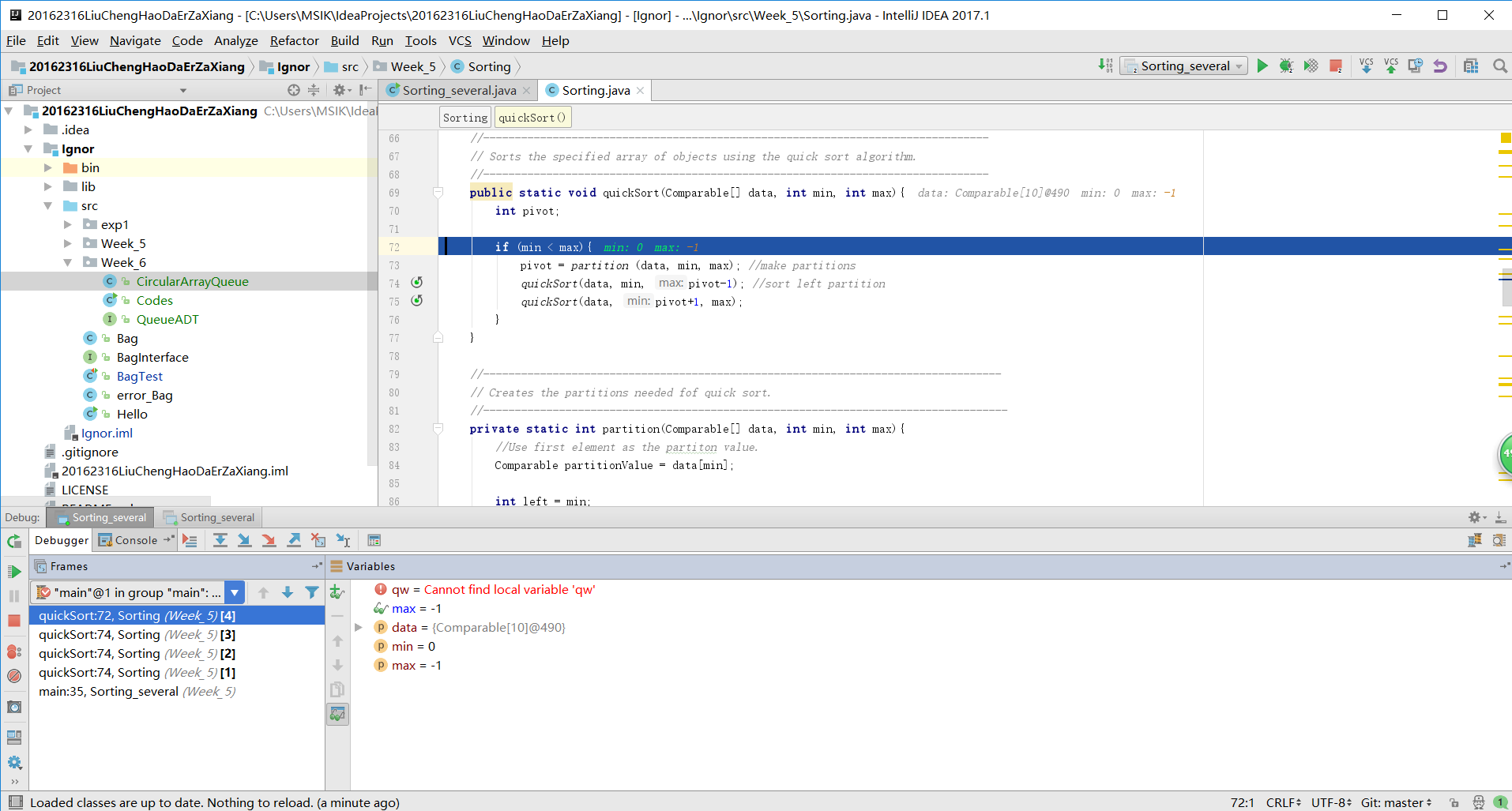Viewport: 1512px width, 811px height.
Task: Stop the process from the top toolbar
Action: (x=1336, y=66)
